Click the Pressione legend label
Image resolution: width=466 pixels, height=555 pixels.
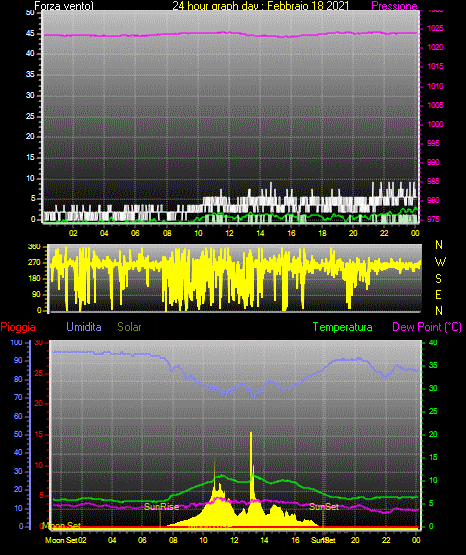click(394, 6)
